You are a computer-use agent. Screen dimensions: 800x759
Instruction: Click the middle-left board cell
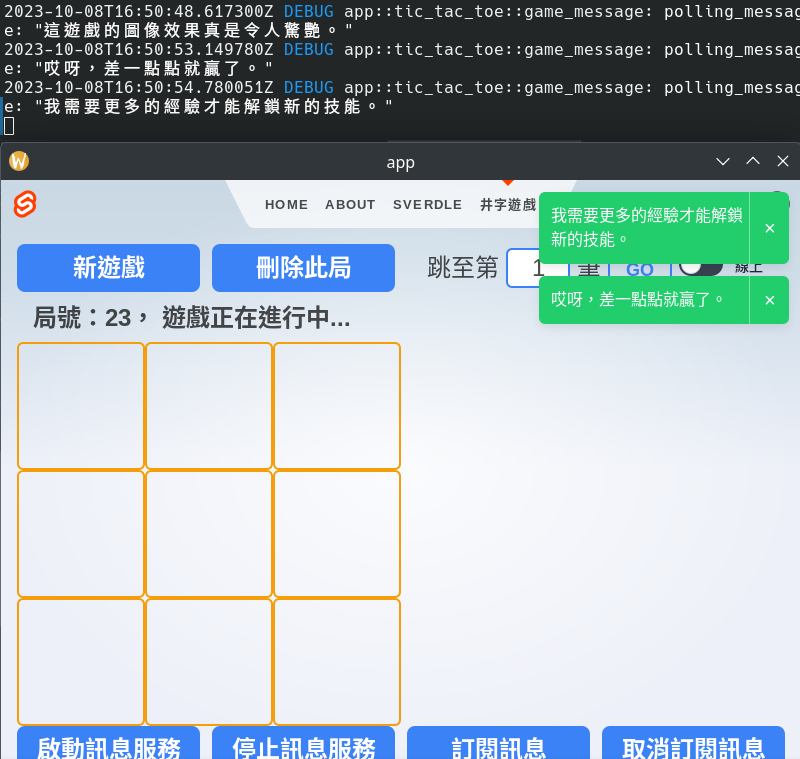point(81,534)
